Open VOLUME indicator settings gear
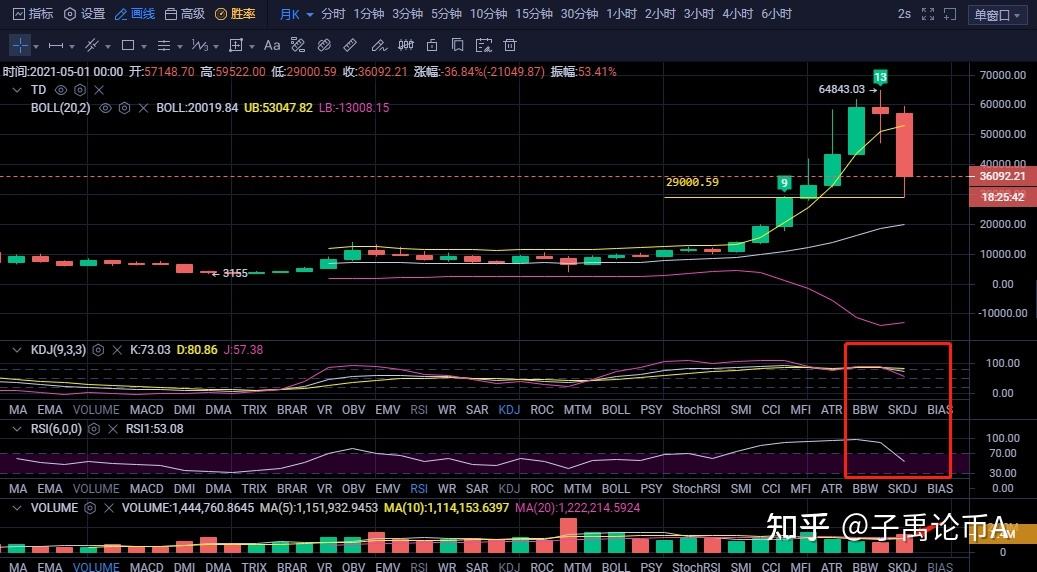Viewport: 1037px width, 572px height. tap(90, 508)
